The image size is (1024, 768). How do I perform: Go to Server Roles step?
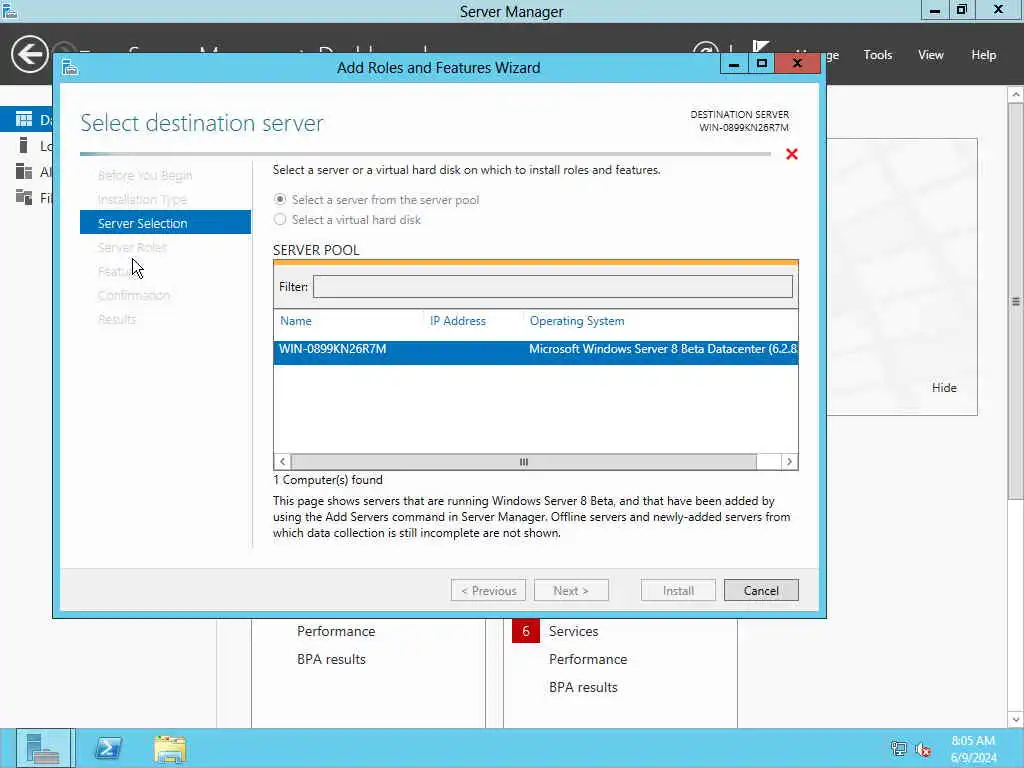(133, 247)
